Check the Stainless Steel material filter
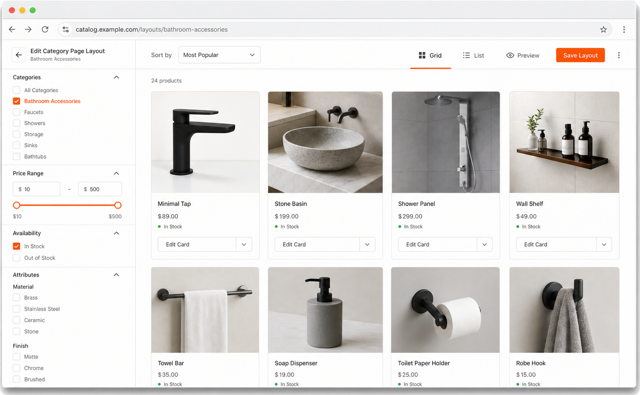 (16, 309)
